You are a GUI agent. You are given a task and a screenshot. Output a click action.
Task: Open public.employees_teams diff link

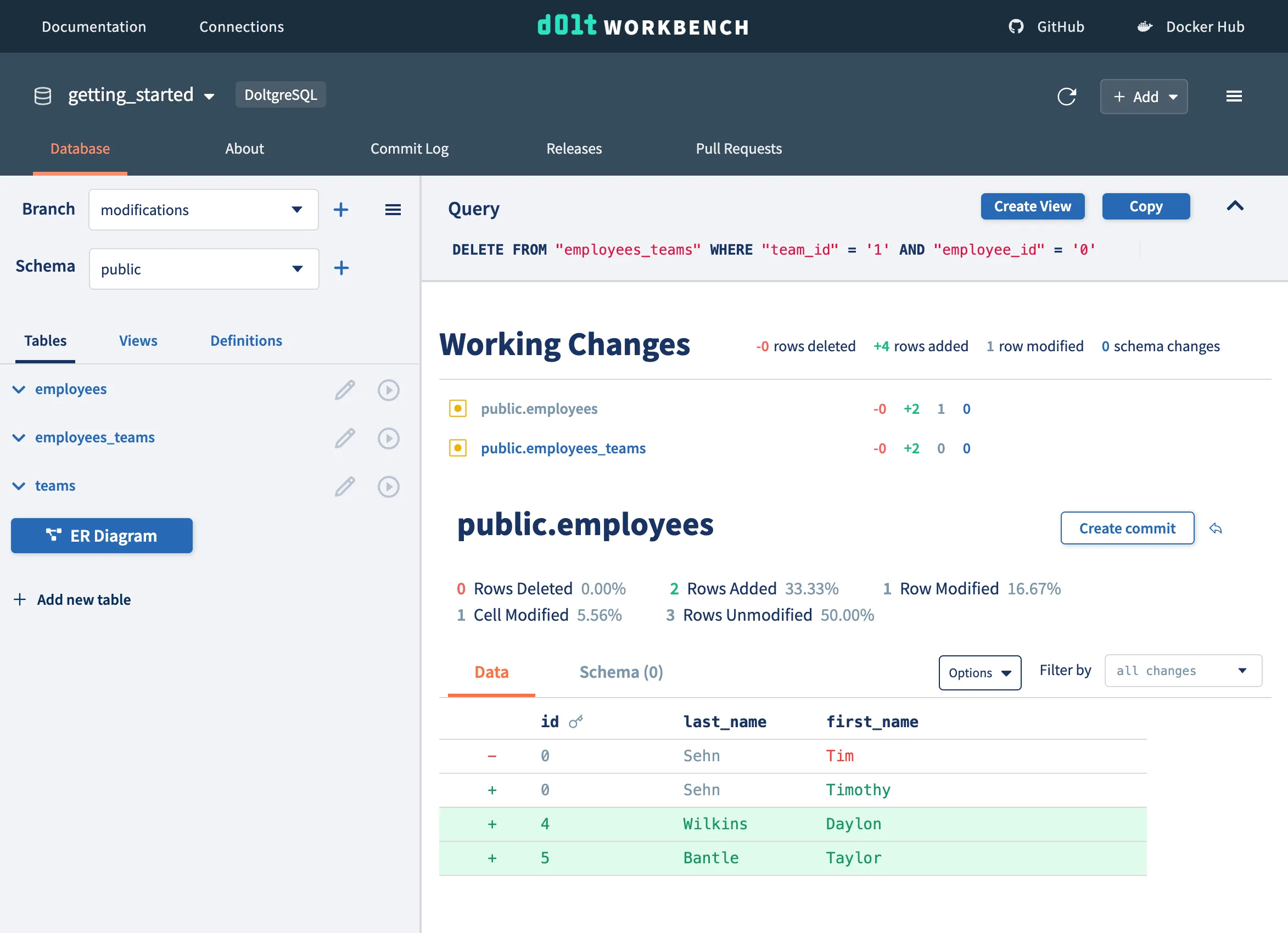coord(563,448)
